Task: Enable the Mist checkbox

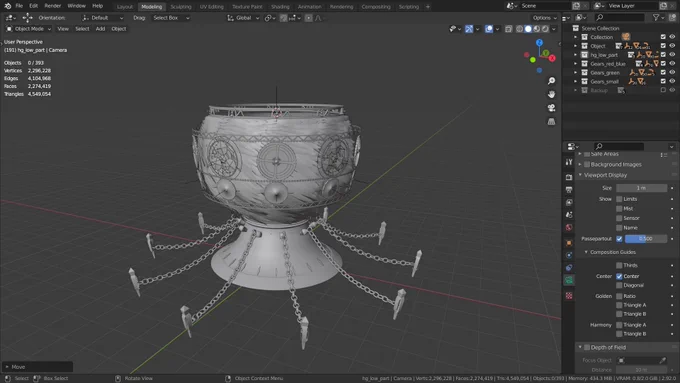Action: tap(619, 209)
